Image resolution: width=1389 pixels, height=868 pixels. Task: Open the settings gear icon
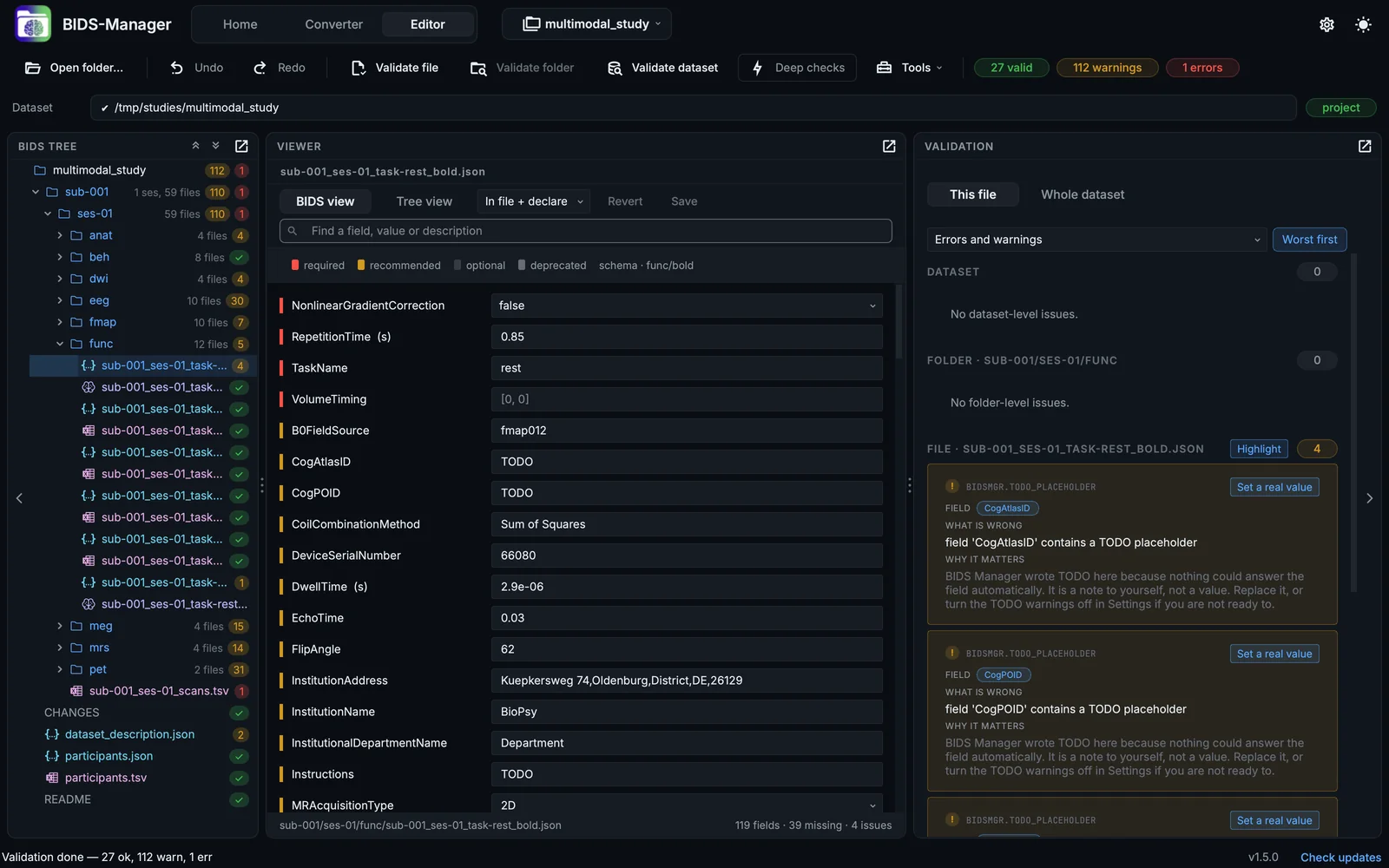(x=1326, y=24)
